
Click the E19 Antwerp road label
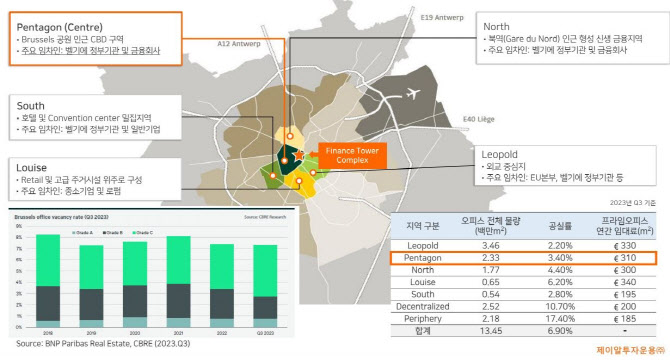click(x=442, y=18)
